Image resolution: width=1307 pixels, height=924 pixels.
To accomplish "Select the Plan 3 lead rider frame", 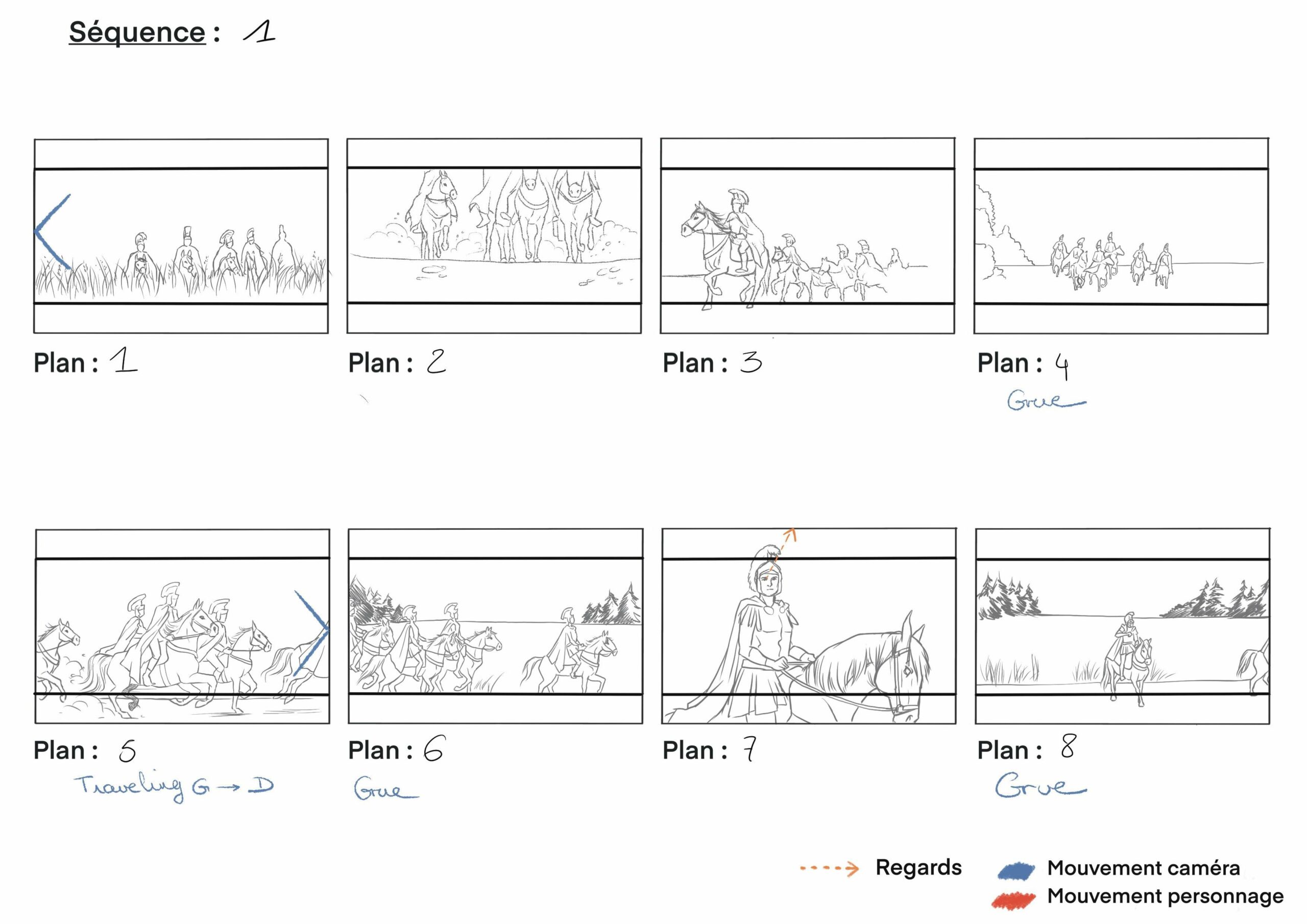I will [x=807, y=236].
